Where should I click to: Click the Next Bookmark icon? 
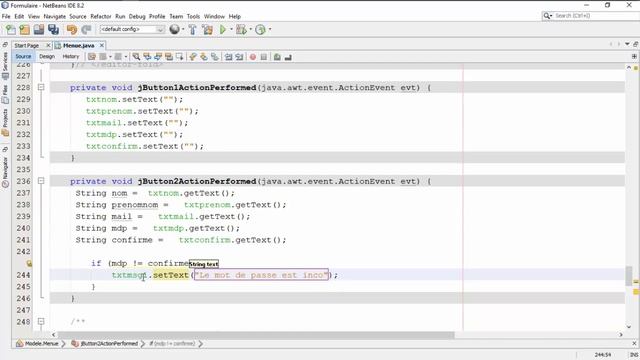pos(204,57)
